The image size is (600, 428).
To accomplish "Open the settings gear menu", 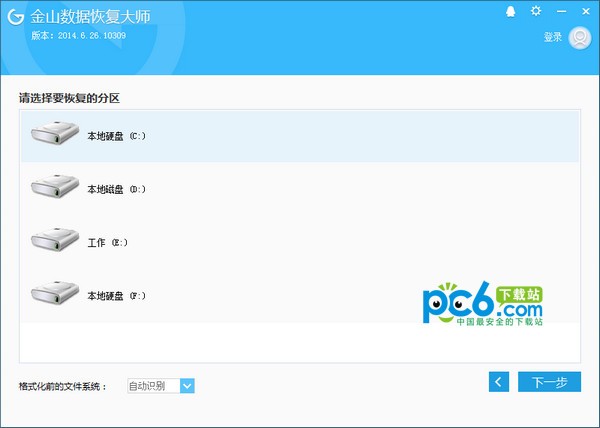I will (536, 11).
